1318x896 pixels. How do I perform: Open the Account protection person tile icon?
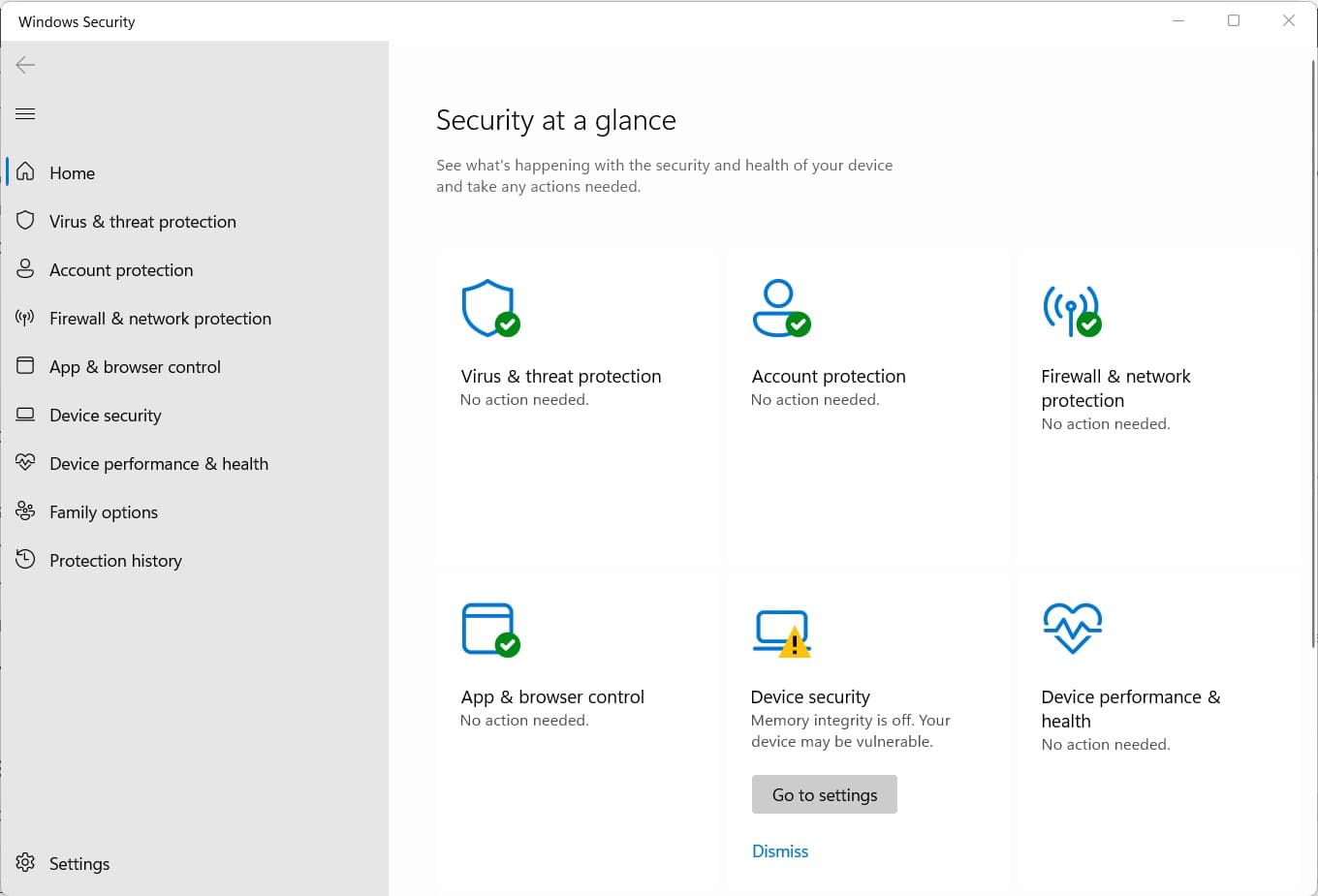pos(780,308)
